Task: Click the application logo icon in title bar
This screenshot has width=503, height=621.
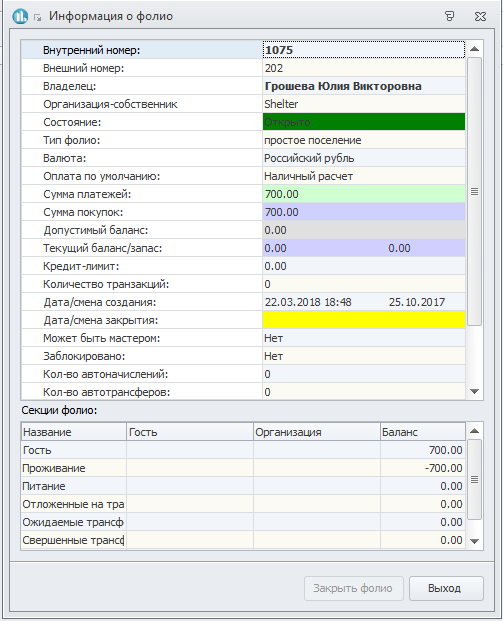Action: 20,16
